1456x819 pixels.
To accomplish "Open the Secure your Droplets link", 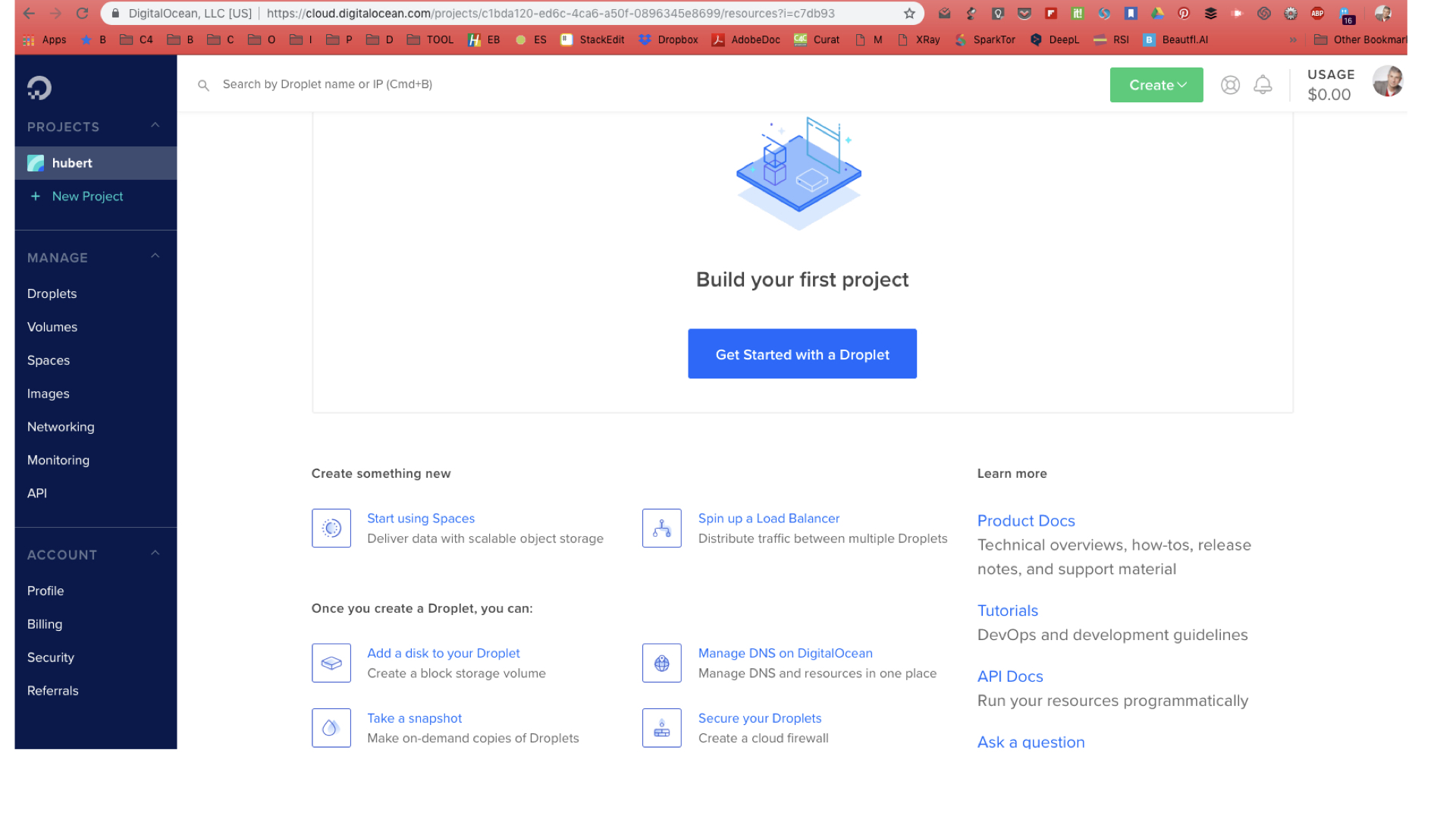I will (760, 719).
